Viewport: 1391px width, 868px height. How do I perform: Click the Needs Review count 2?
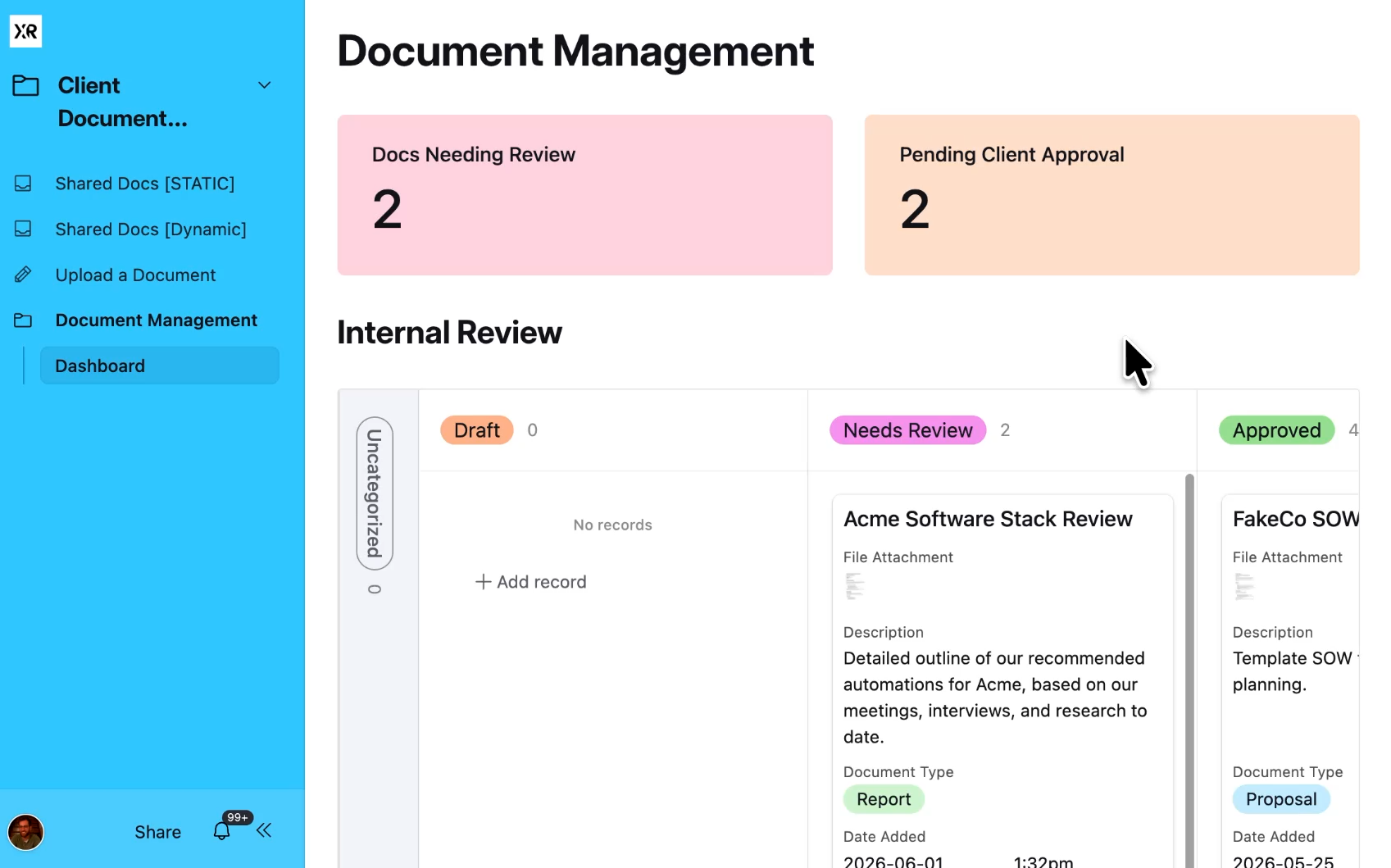(1005, 430)
